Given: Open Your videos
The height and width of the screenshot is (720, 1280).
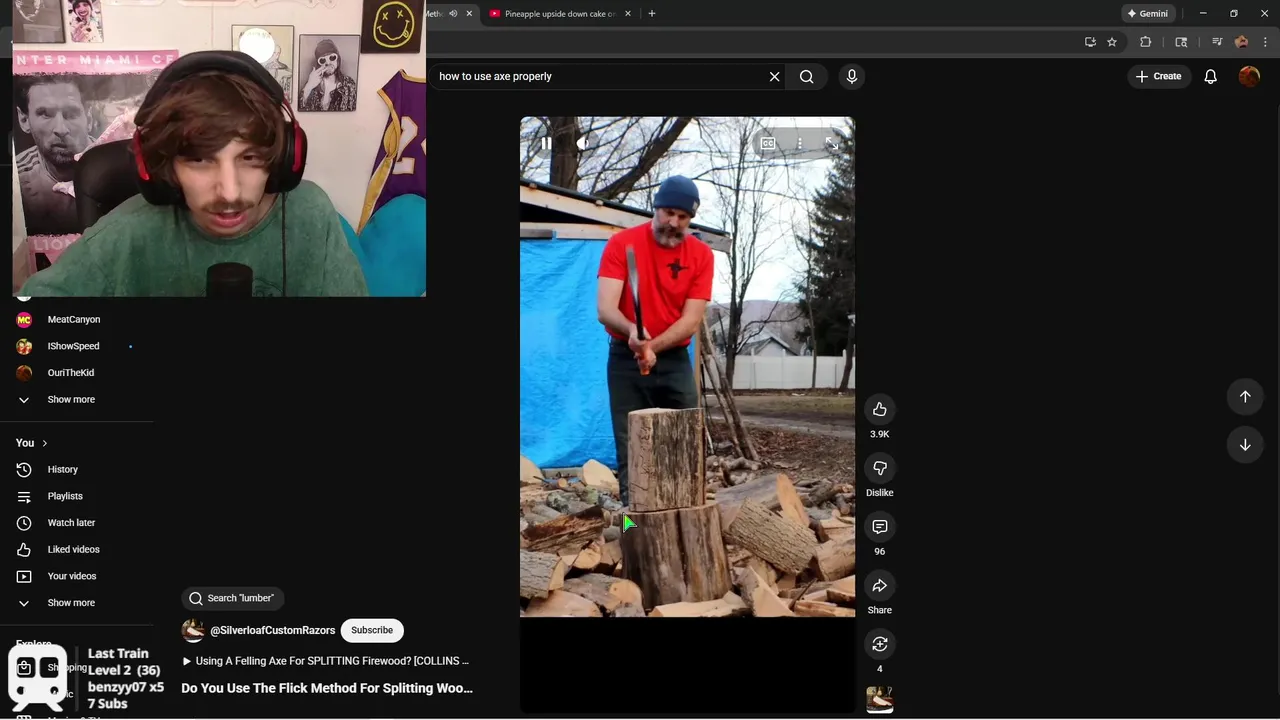Looking at the screenshot, I should point(72,576).
